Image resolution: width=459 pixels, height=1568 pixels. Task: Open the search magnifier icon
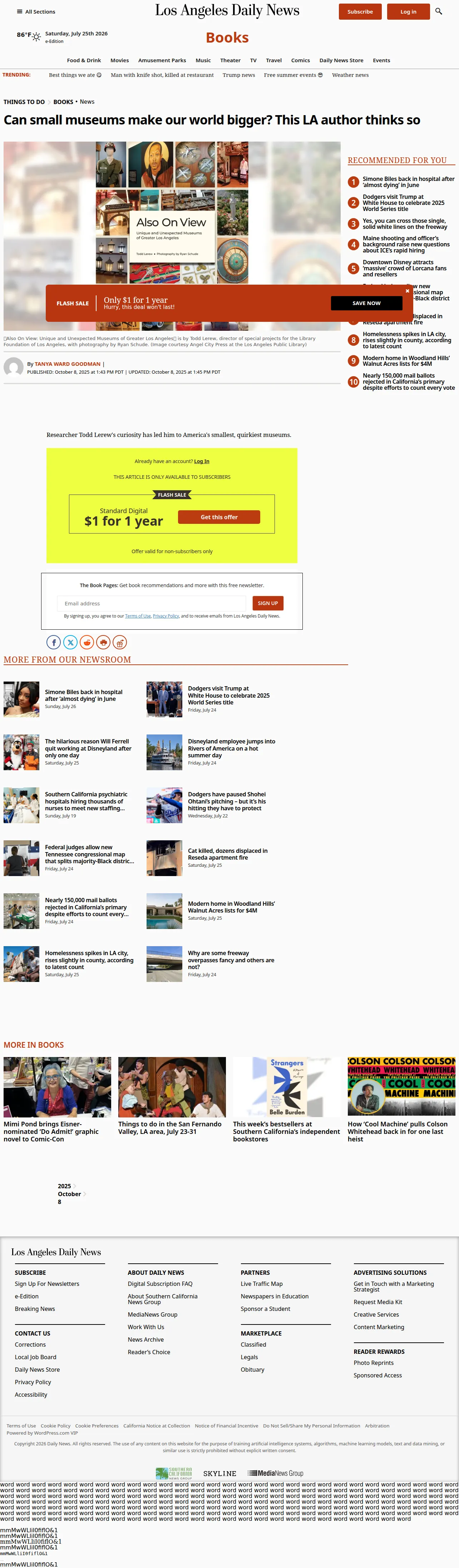[x=438, y=11]
